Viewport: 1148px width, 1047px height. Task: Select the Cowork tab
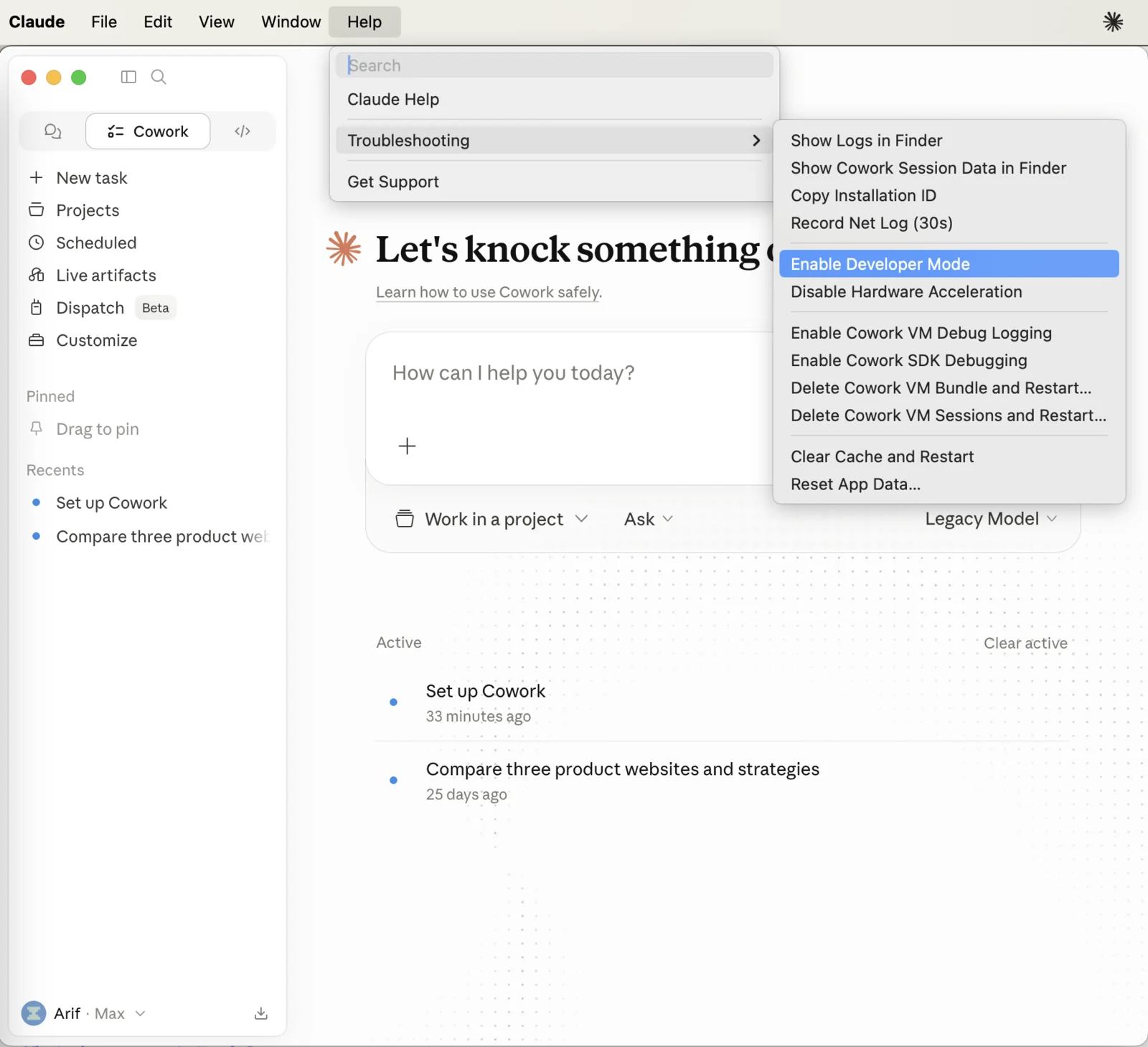click(148, 131)
